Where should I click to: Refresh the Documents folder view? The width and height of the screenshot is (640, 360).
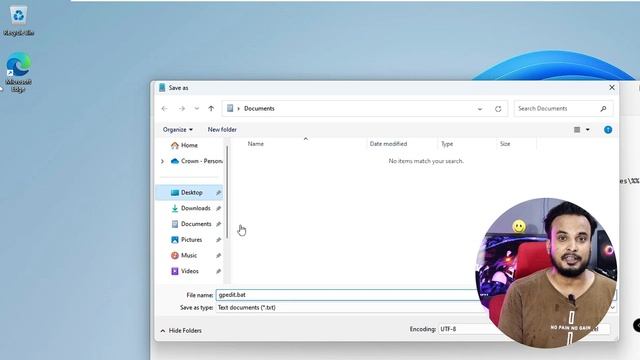[498, 109]
